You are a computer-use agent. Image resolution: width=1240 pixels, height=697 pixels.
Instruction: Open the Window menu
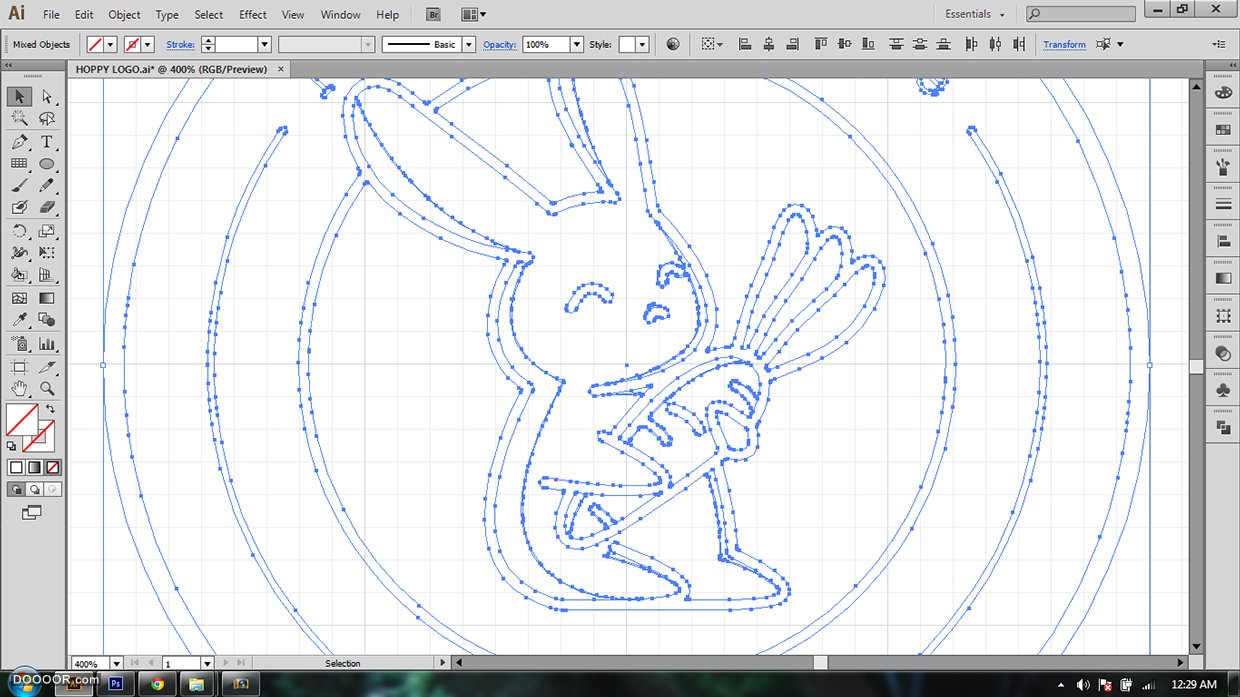[x=341, y=15]
